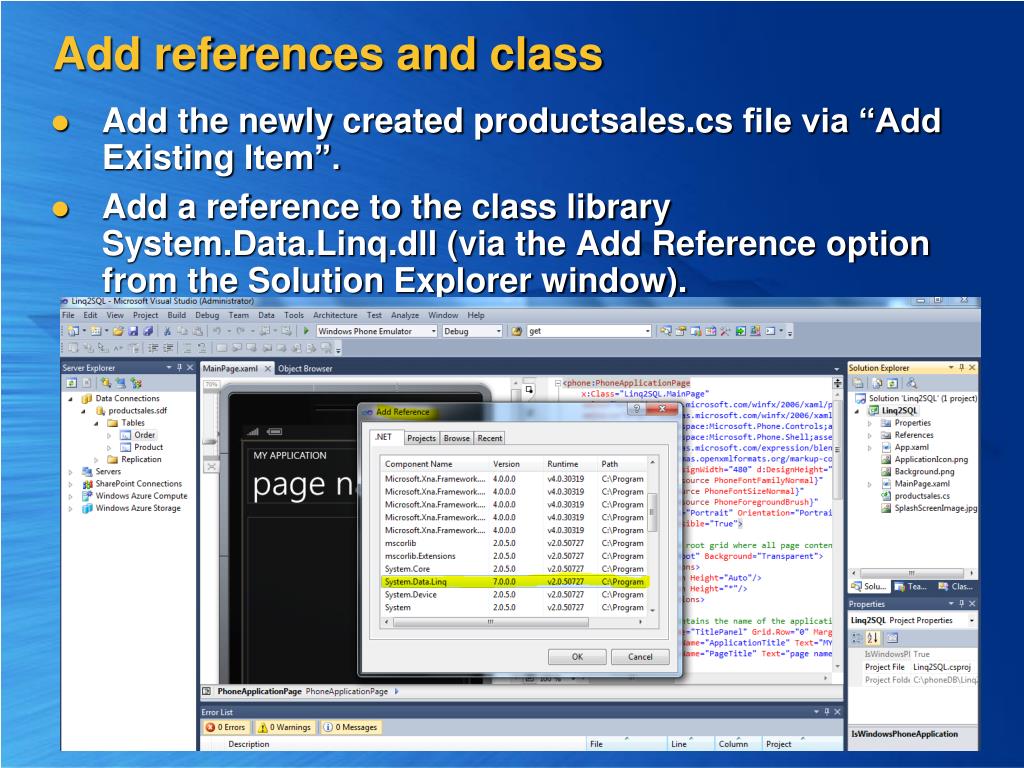Toggle 0 Errors filter in Error List

(226, 727)
